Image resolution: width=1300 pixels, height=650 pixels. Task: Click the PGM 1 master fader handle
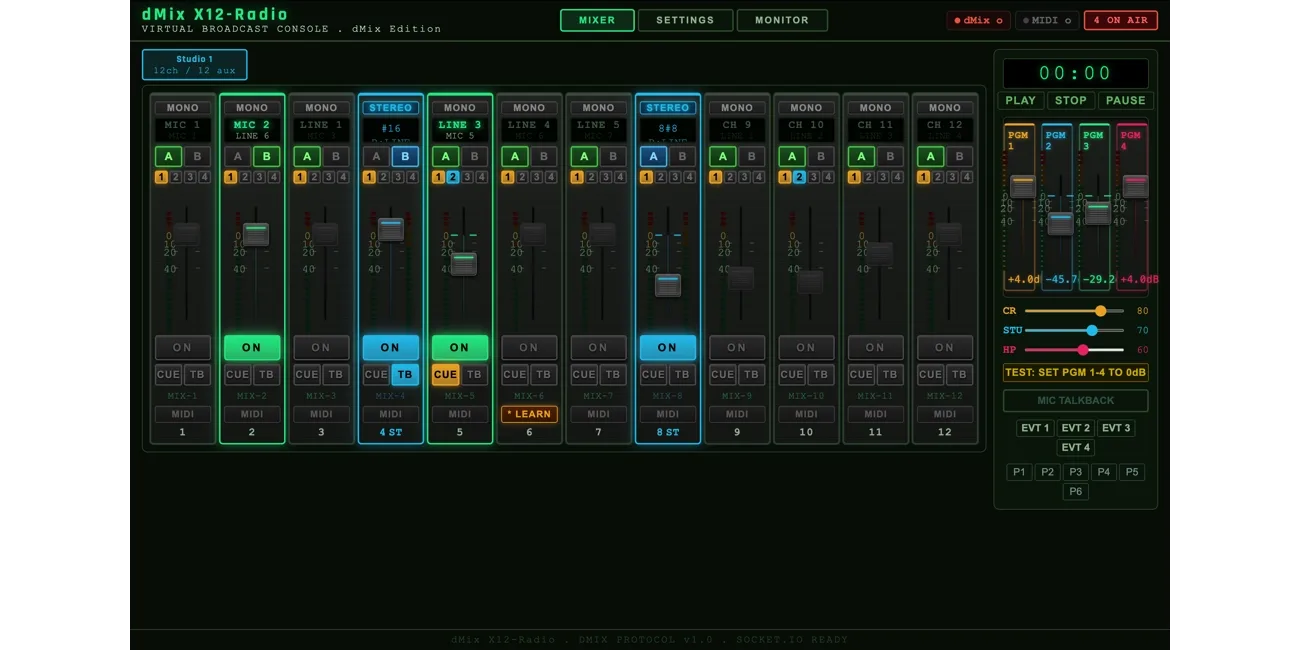coord(1022,186)
